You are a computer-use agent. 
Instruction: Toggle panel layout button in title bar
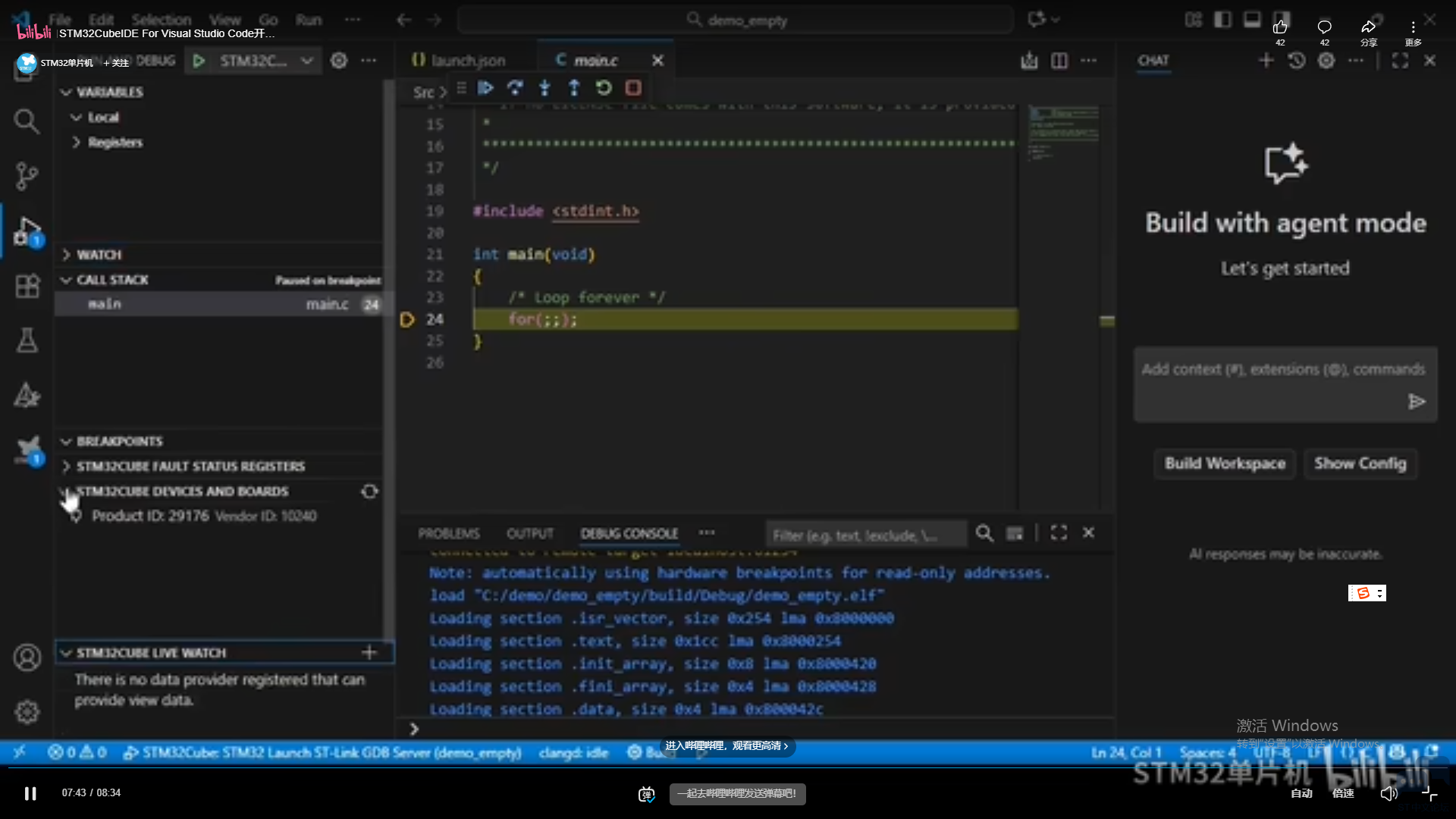click(x=1252, y=20)
